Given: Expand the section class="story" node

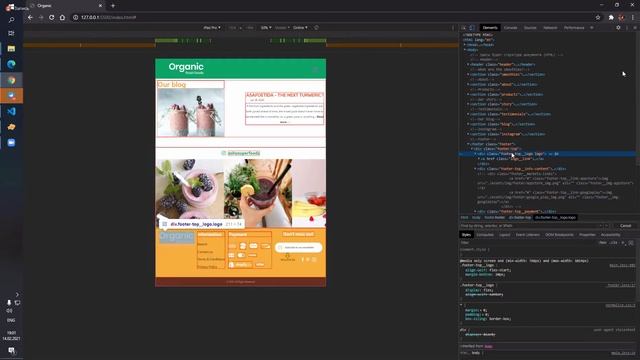Looking at the screenshot, I should click(x=468, y=104).
